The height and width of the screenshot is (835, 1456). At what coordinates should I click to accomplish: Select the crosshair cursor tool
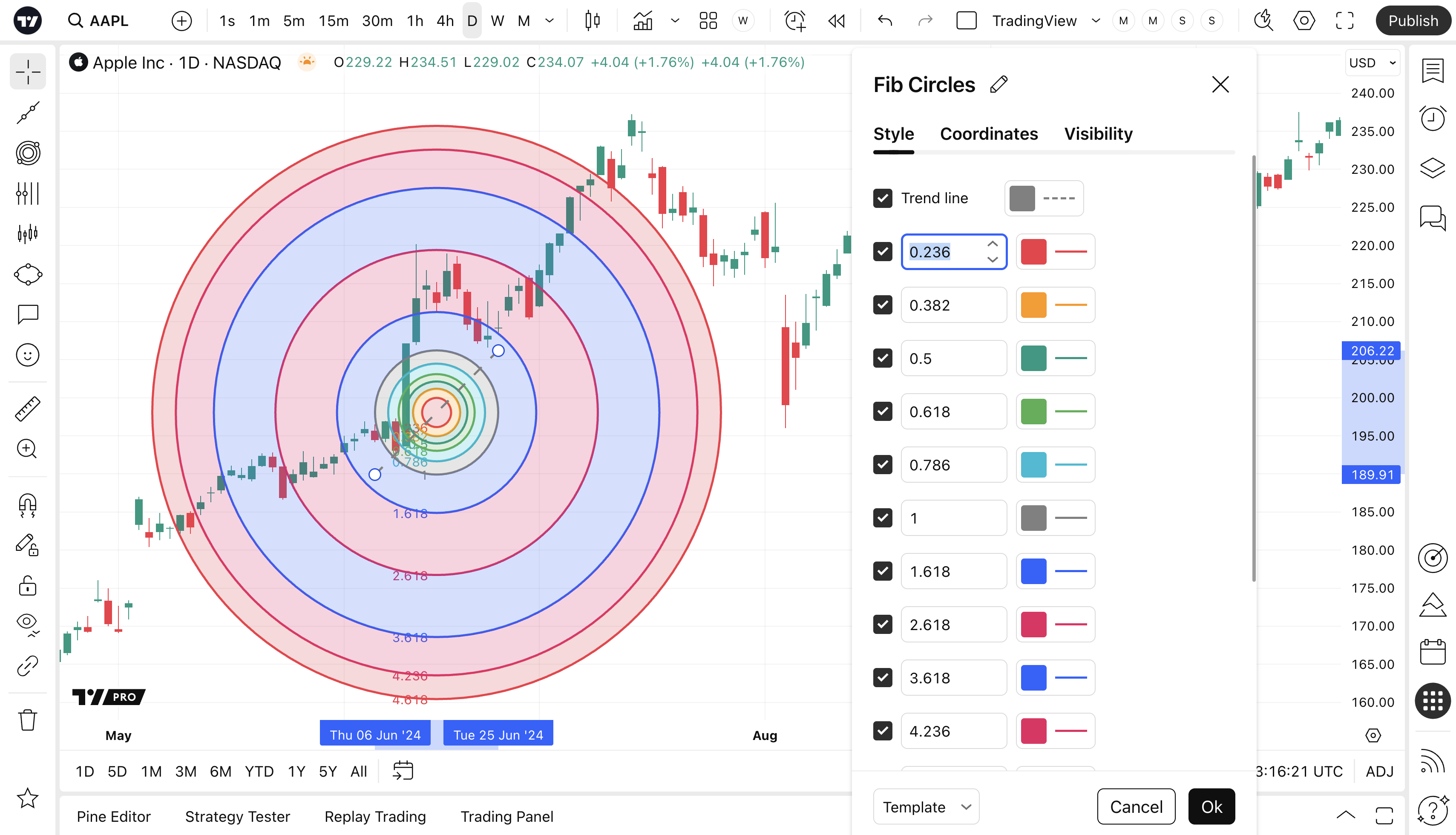(x=28, y=72)
